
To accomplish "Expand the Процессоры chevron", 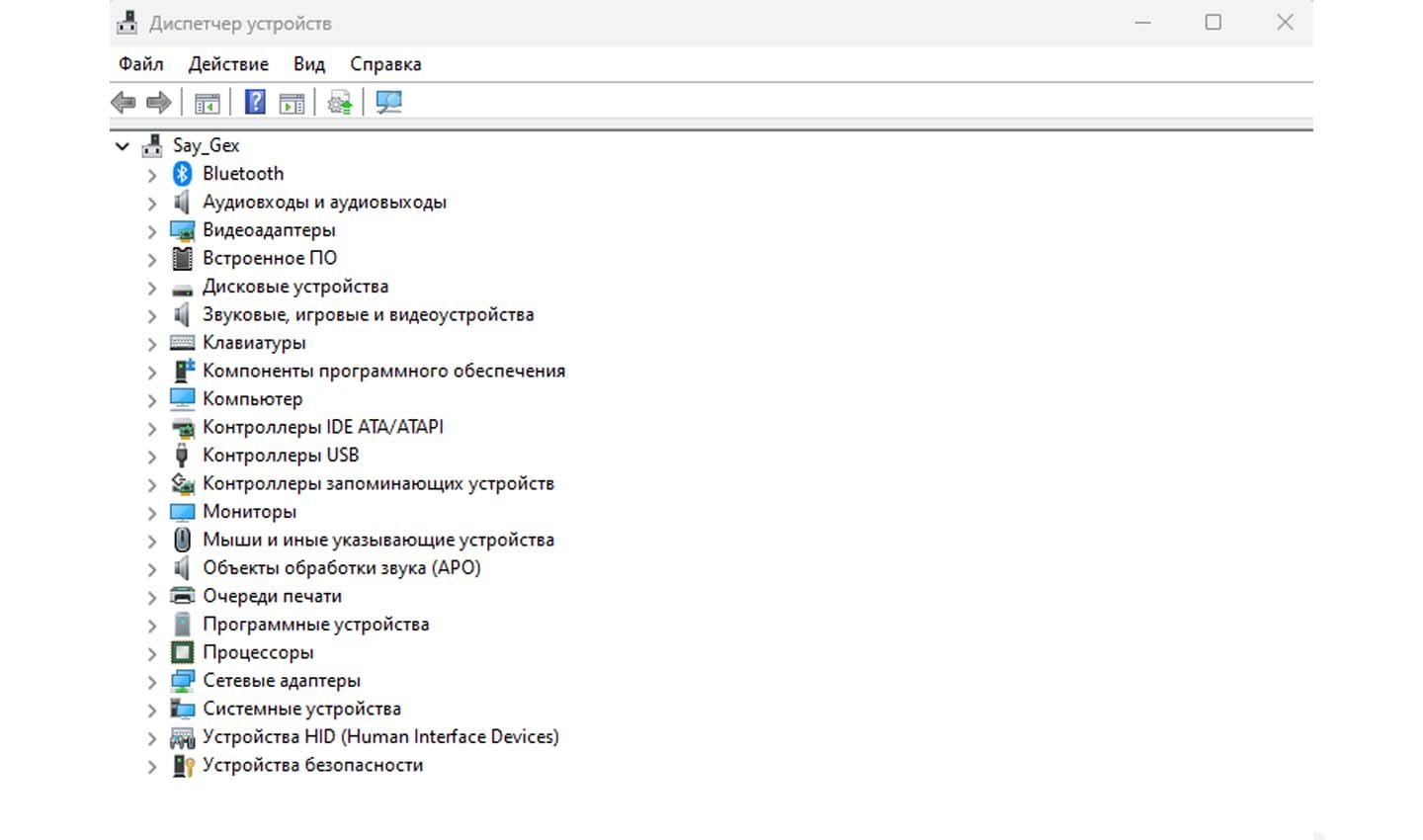I will pos(151,653).
